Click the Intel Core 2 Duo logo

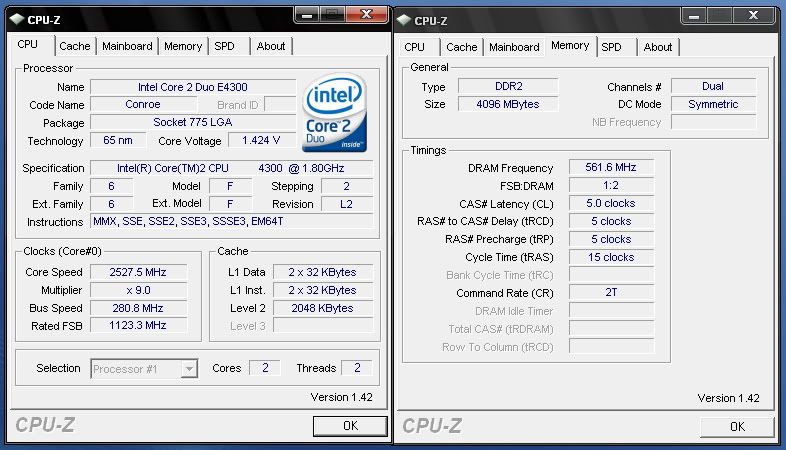(334, 113)
